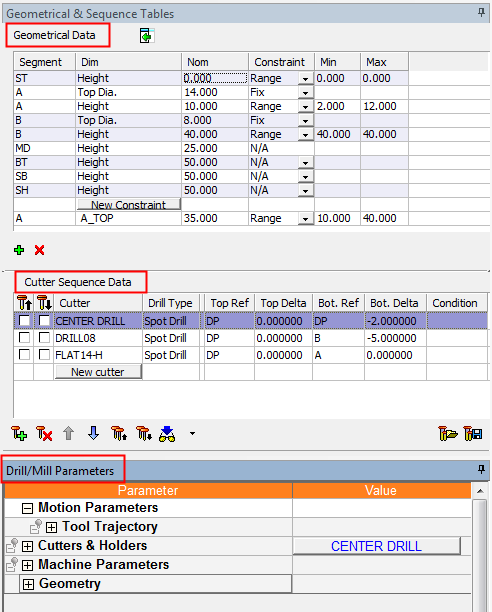Click the green import icon beside Geometrical Data
Viewport: 492px width, 612px height.
(147, 36)
